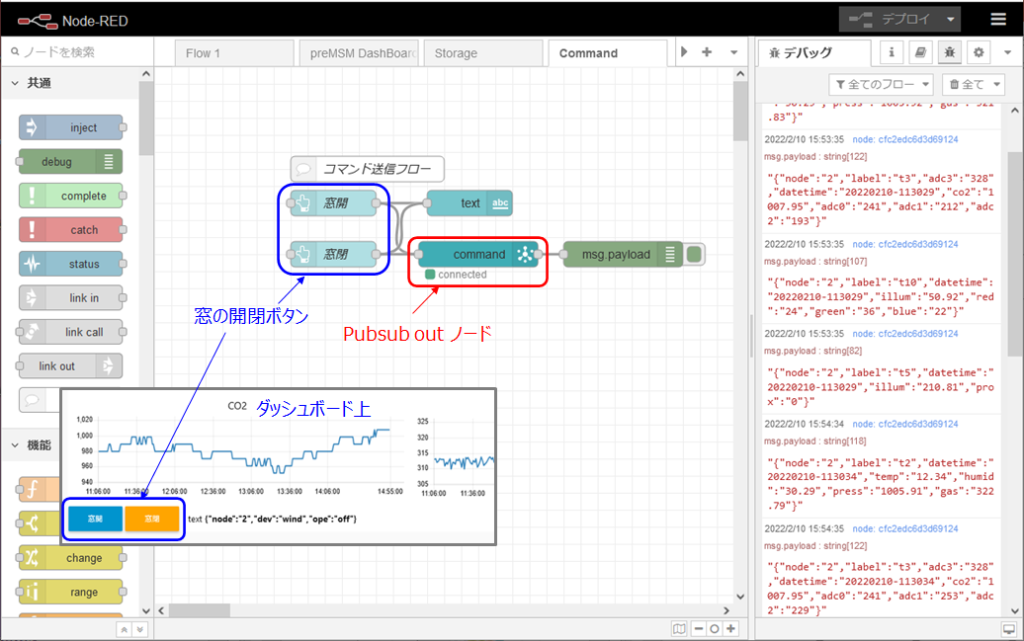This screenshot has width=1024, height=641.
Task: Expand the 機能 palette category
Action: pos(17,445)
